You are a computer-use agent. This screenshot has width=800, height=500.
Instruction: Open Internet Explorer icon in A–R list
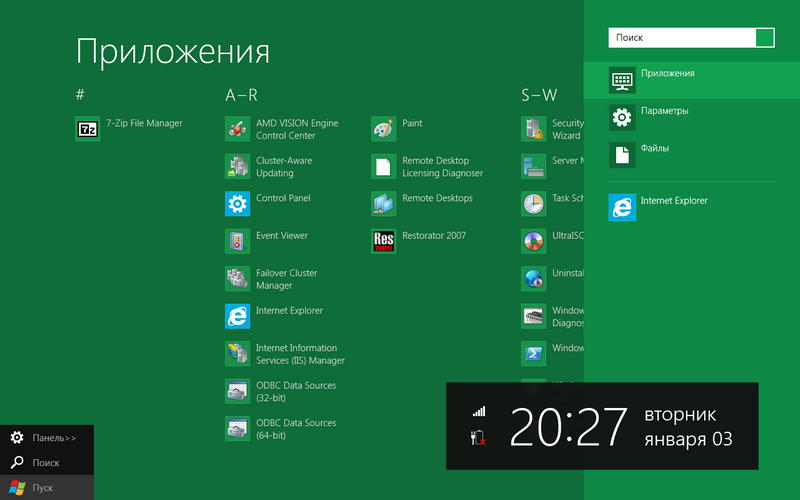(237, 316)
